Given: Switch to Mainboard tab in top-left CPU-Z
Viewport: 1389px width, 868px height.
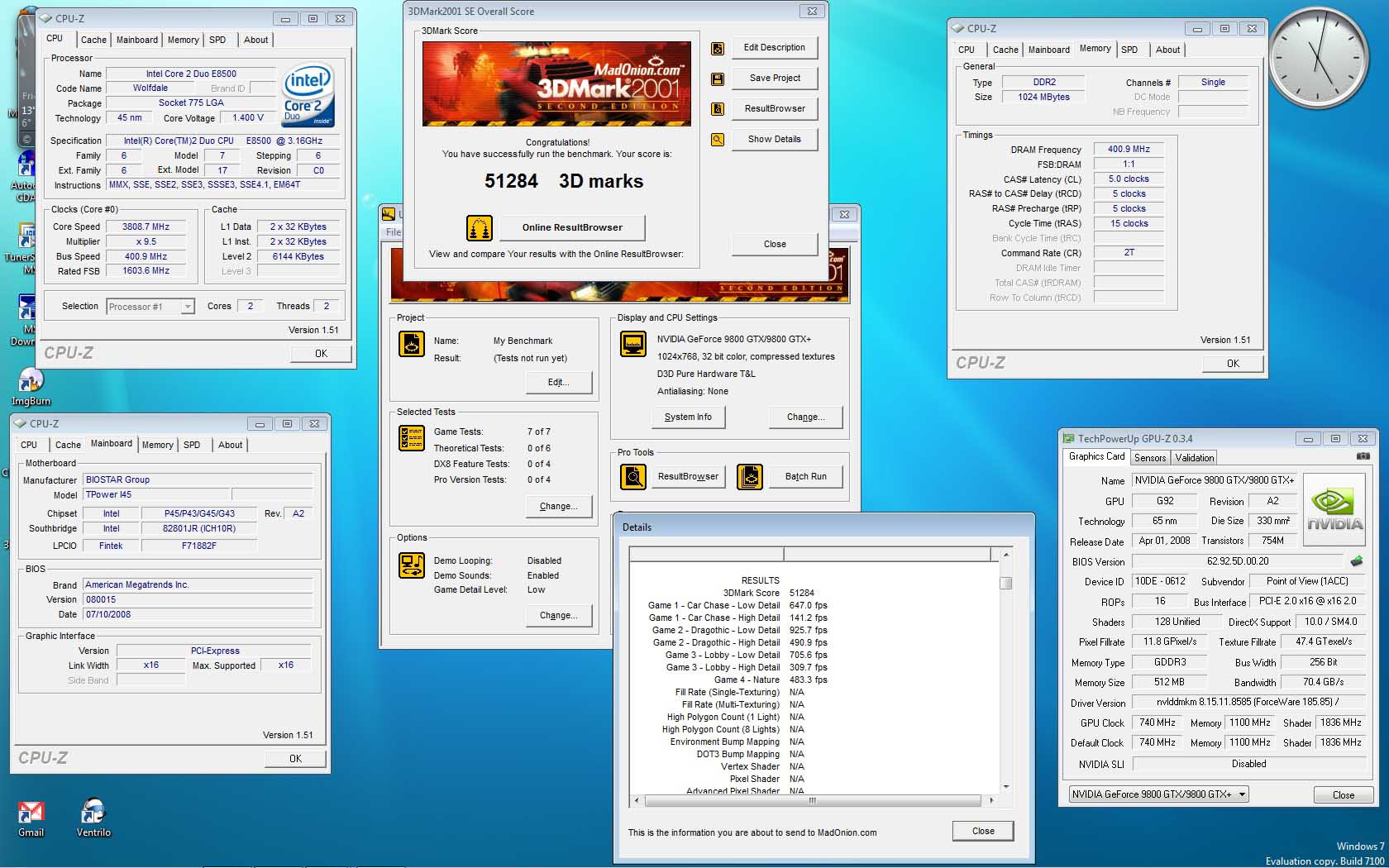Looking at the screenshot, I should coord(137,40).
